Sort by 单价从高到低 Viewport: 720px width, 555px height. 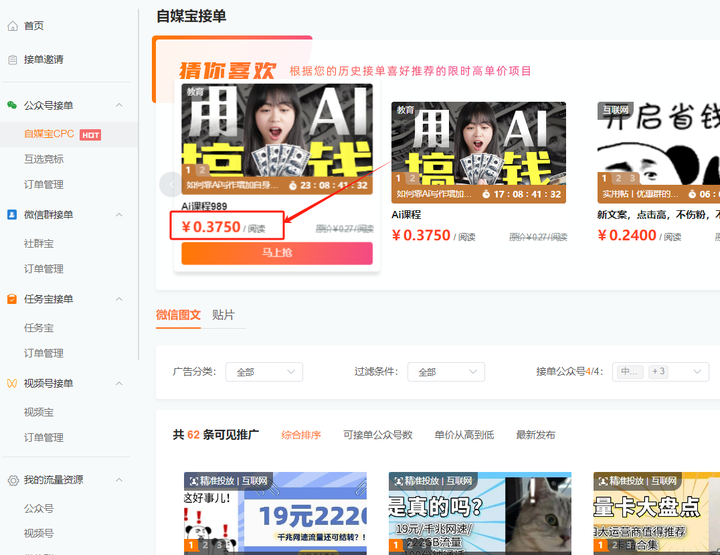tap(464, 435)
